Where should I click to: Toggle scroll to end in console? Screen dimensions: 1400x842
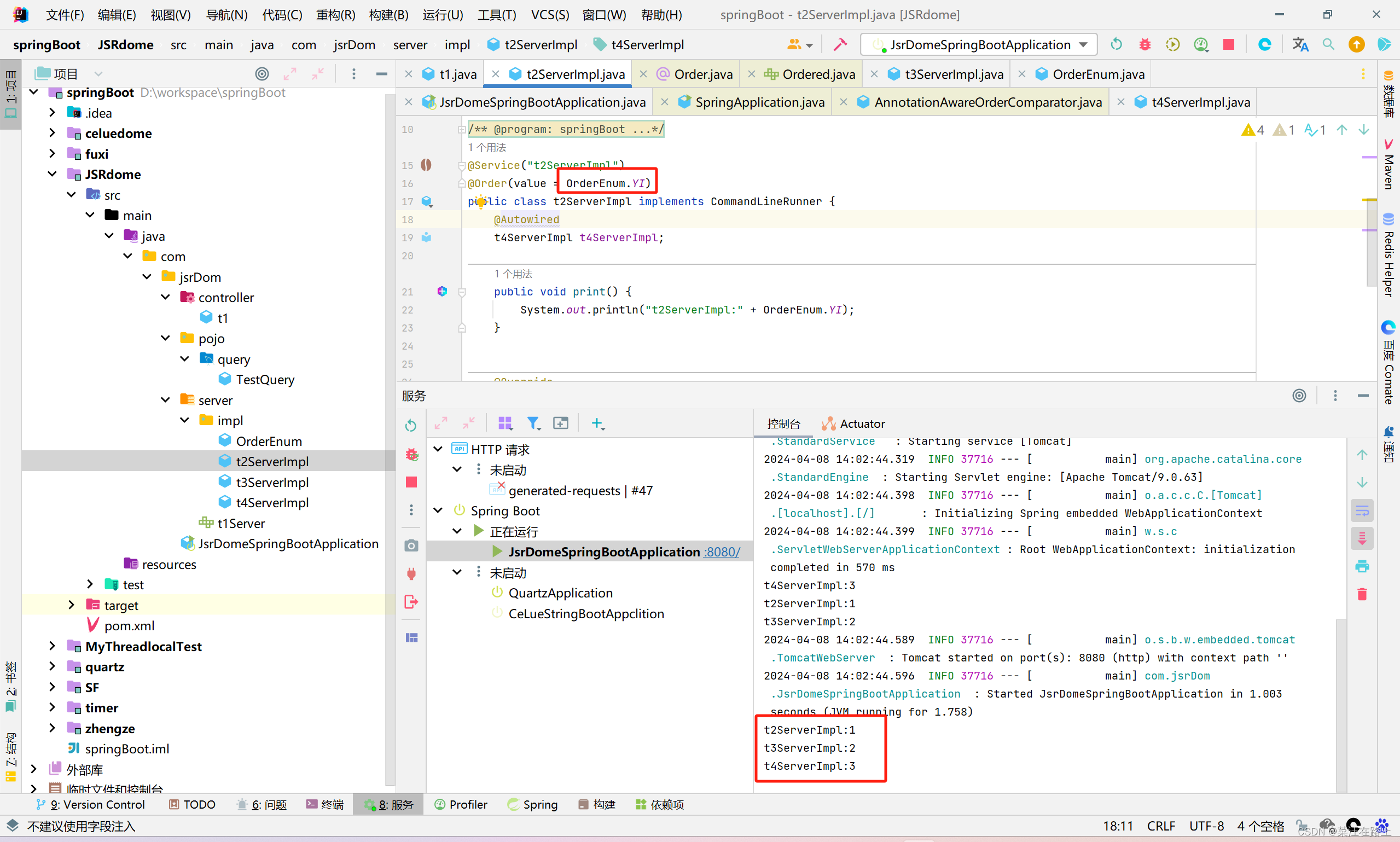1362,538
